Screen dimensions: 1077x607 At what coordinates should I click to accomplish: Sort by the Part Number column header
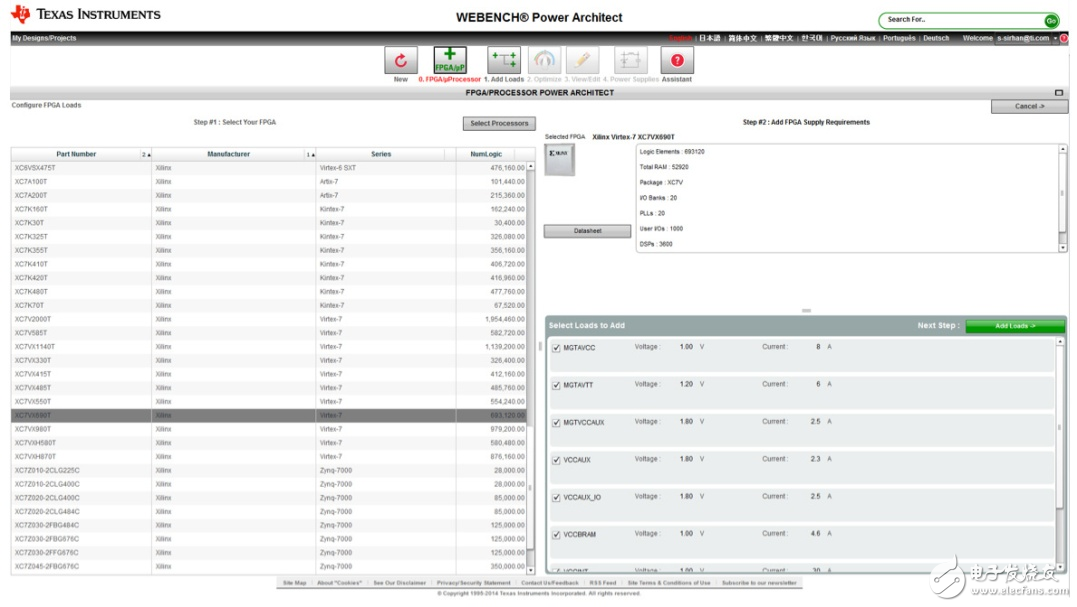[x=76, y=154]
